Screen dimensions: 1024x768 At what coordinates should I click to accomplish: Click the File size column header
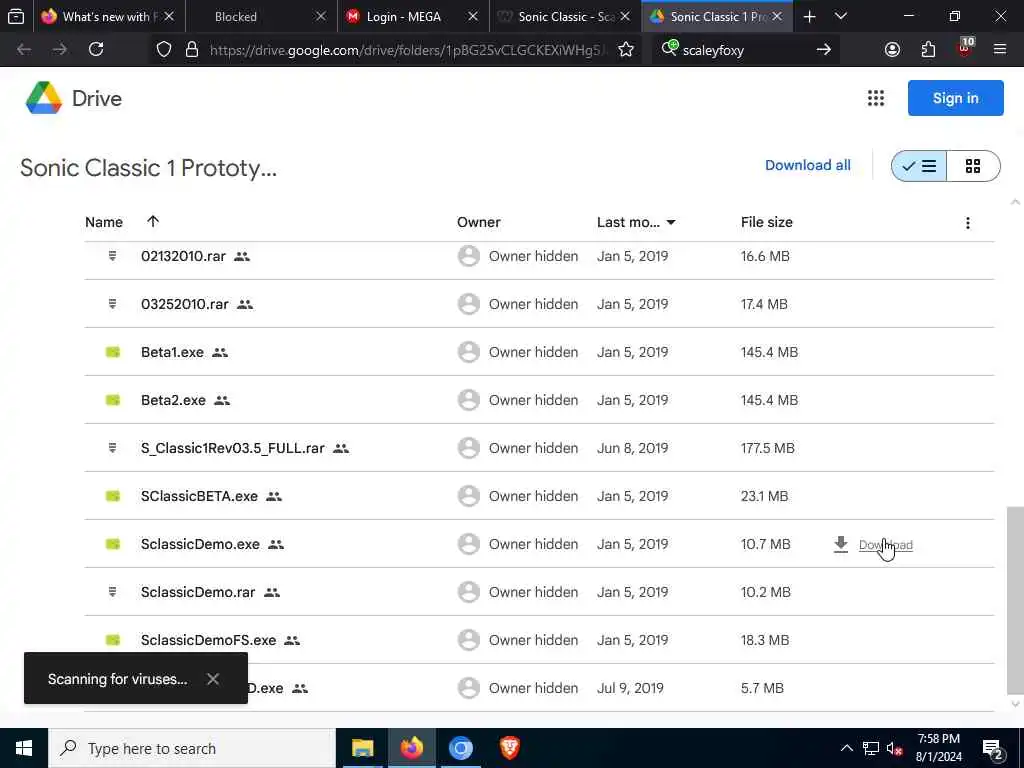[x=767, y=222]
